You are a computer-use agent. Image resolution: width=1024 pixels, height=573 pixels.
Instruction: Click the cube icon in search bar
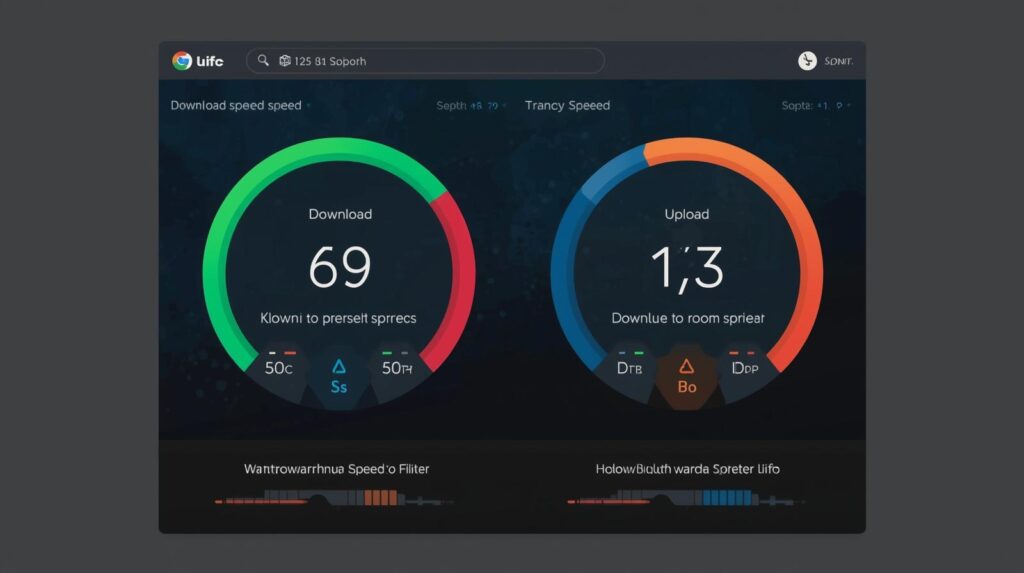pyautogui.click(x=285, y=61)
